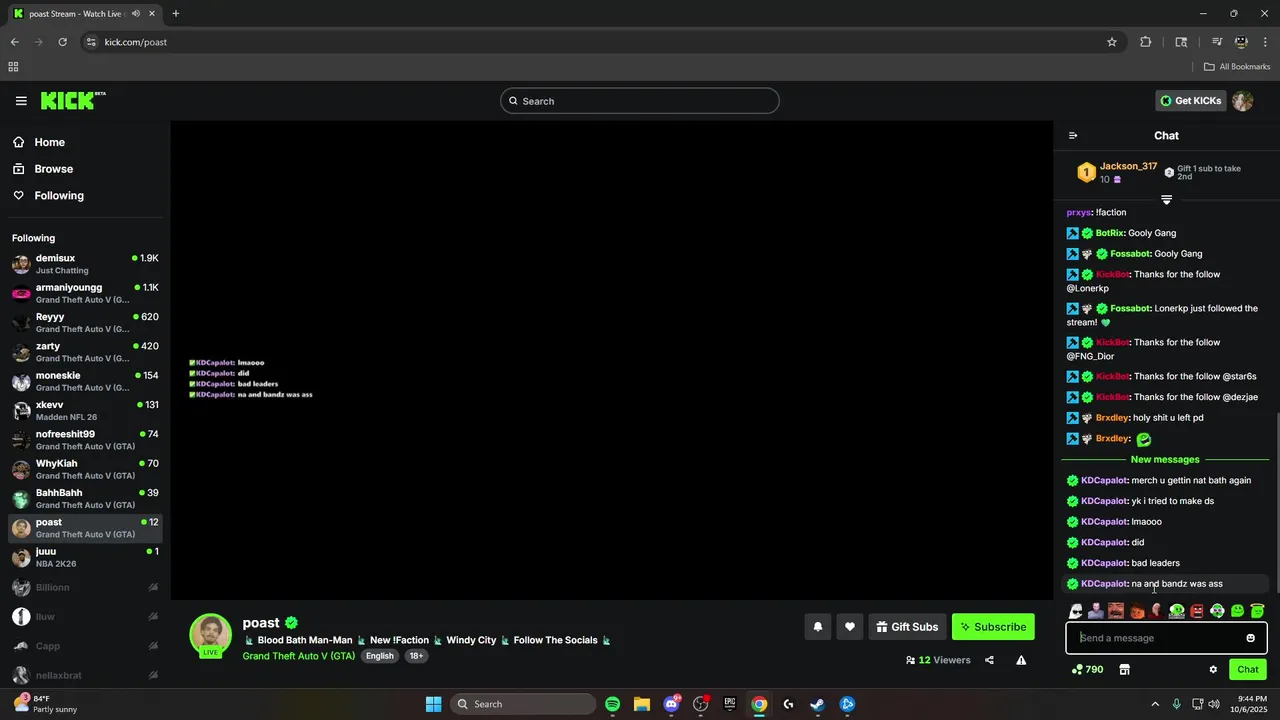Open Grand Theft Auto V (GTA) category link
Screen dimensions: 1280x720
299,656
